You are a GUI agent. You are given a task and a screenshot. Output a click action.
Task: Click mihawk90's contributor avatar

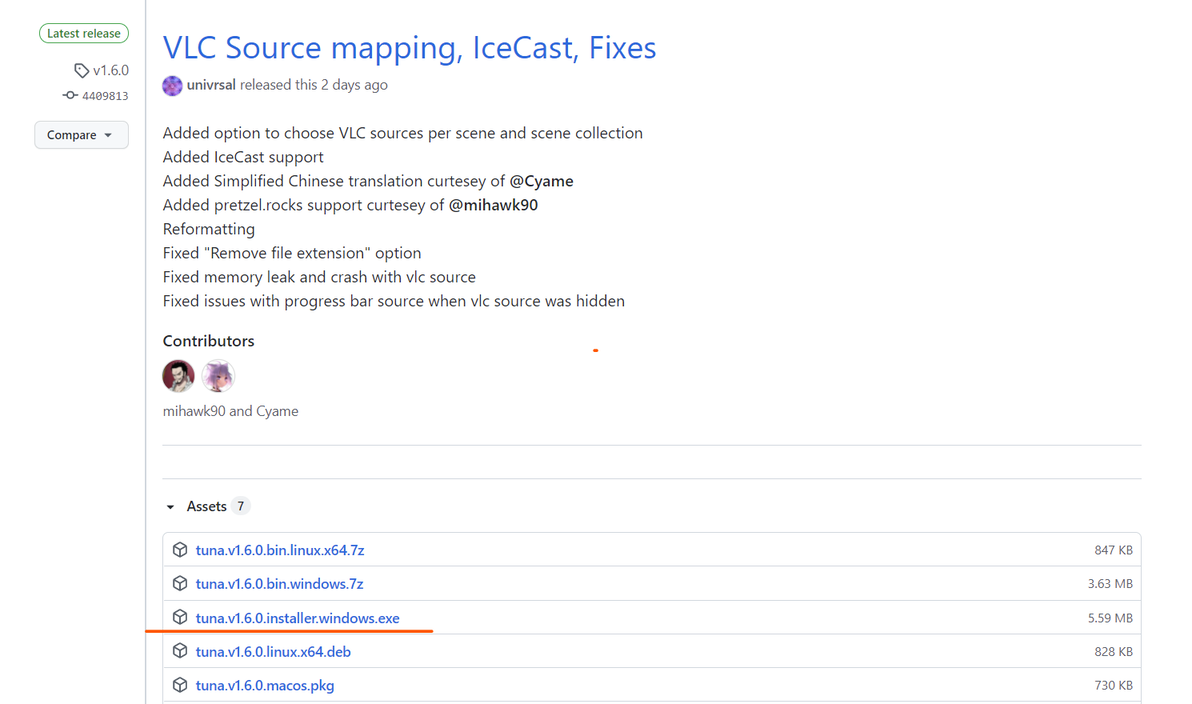[x=178, y=376]
